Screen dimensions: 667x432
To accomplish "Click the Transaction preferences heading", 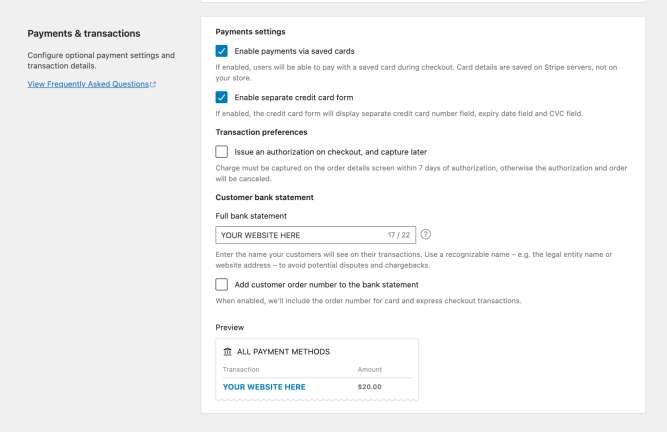I will [261, 132].
